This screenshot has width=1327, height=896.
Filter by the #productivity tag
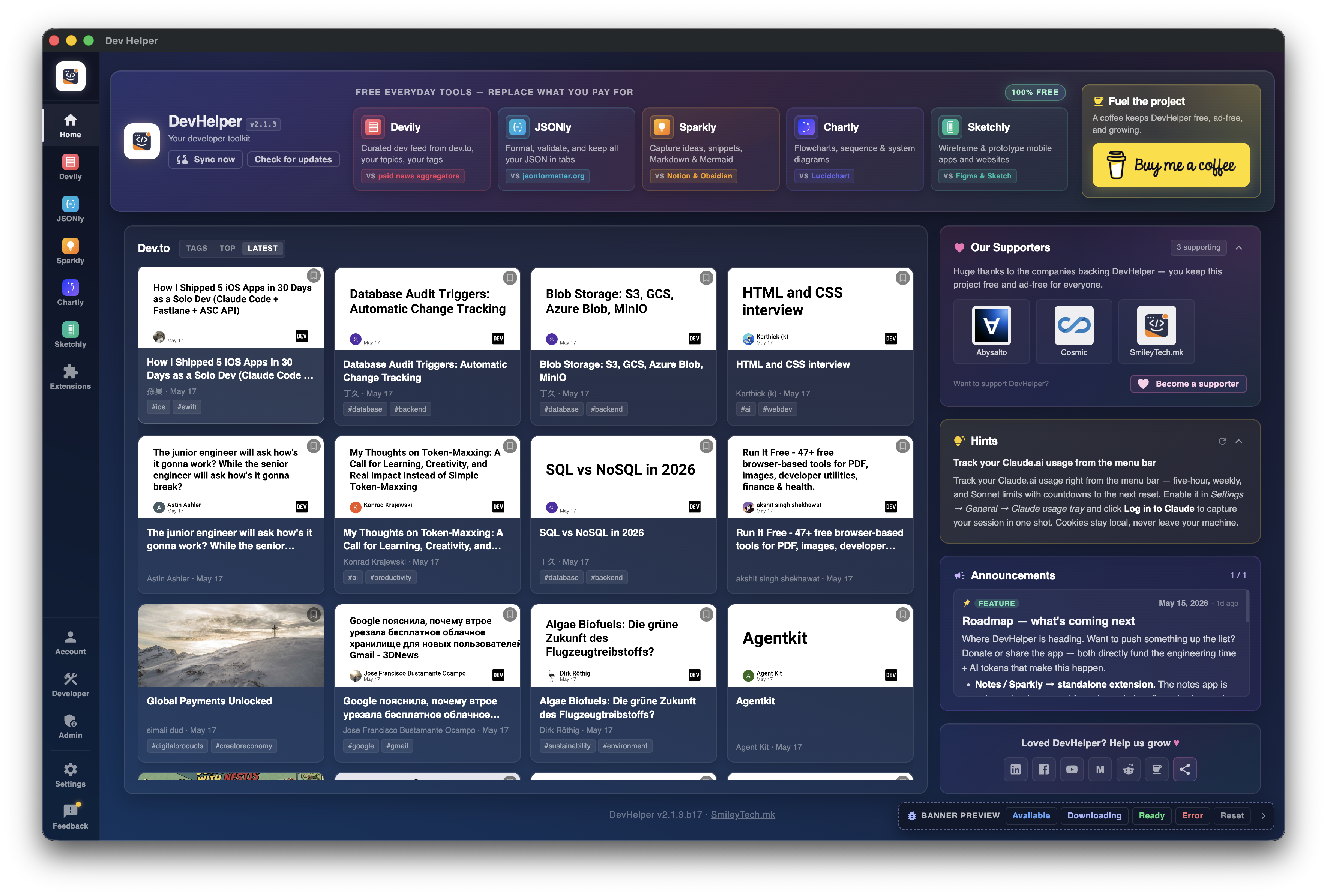[390, 578]
